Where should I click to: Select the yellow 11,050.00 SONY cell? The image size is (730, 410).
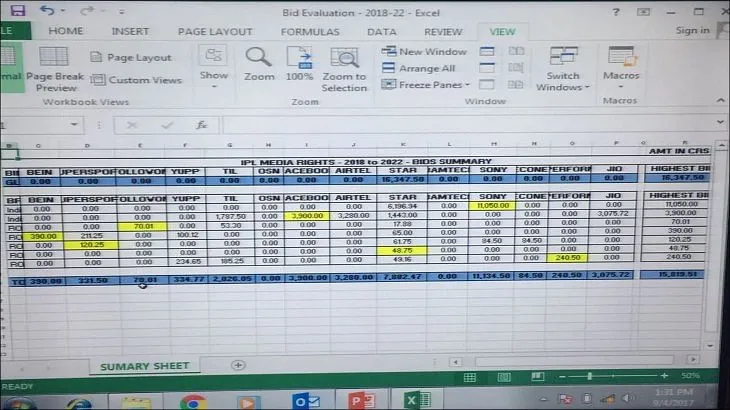tap(492, 205)
